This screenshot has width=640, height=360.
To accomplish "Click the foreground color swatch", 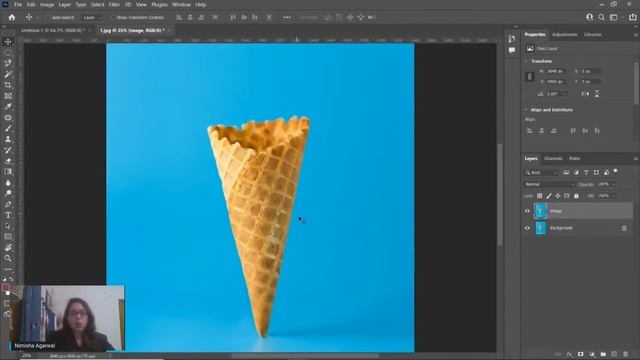I will [5, 288].
